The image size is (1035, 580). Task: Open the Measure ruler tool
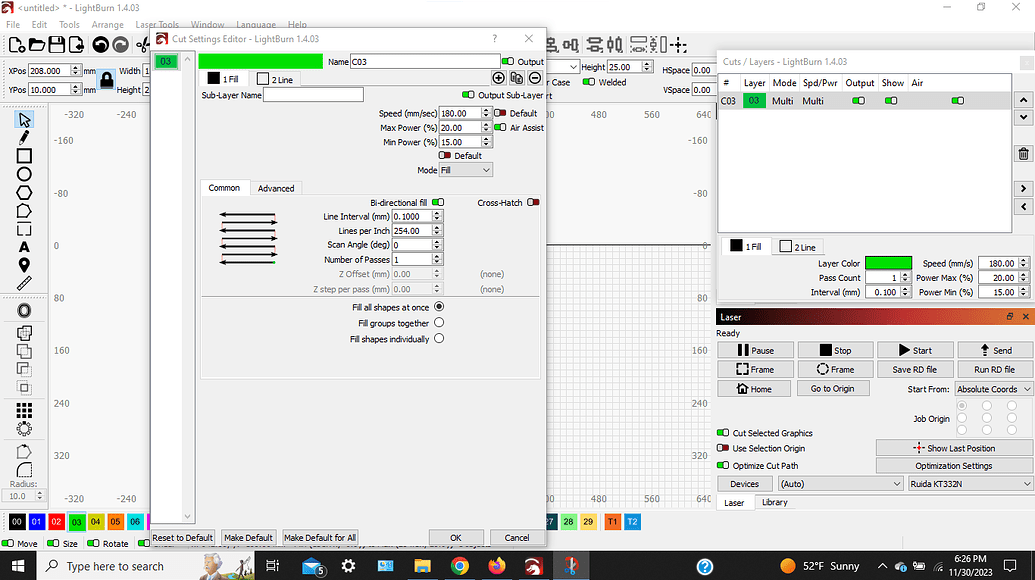click(x=24, y=284)
